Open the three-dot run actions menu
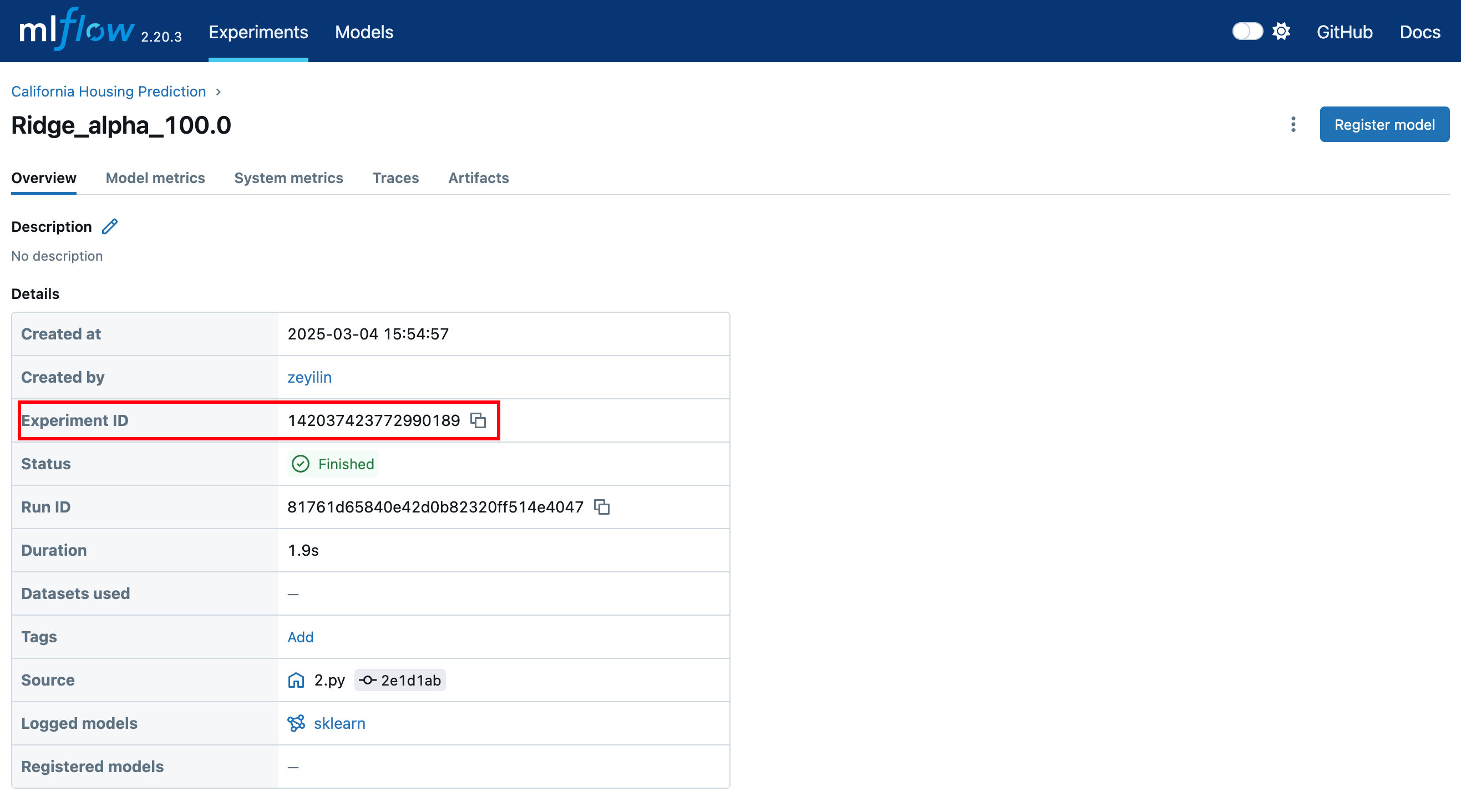 tap(1293, 124)
